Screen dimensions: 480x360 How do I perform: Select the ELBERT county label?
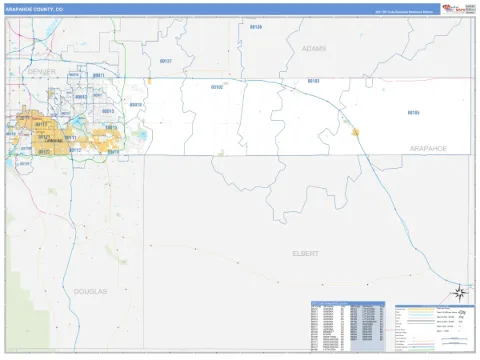306,254
